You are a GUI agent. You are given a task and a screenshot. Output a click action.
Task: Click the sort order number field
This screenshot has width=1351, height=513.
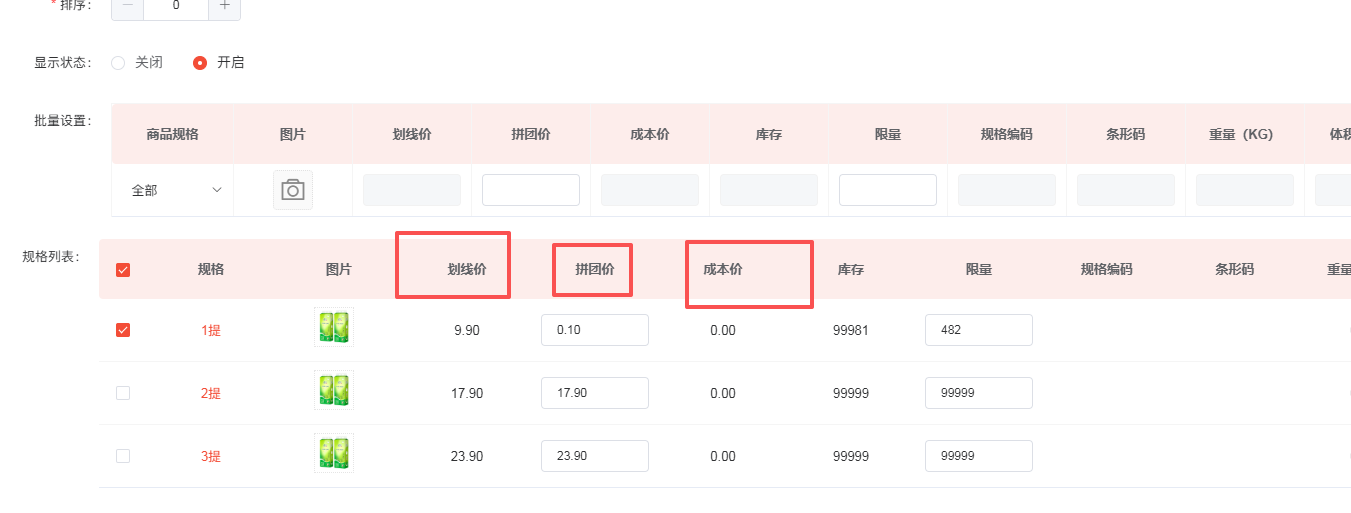click(176, 6)
